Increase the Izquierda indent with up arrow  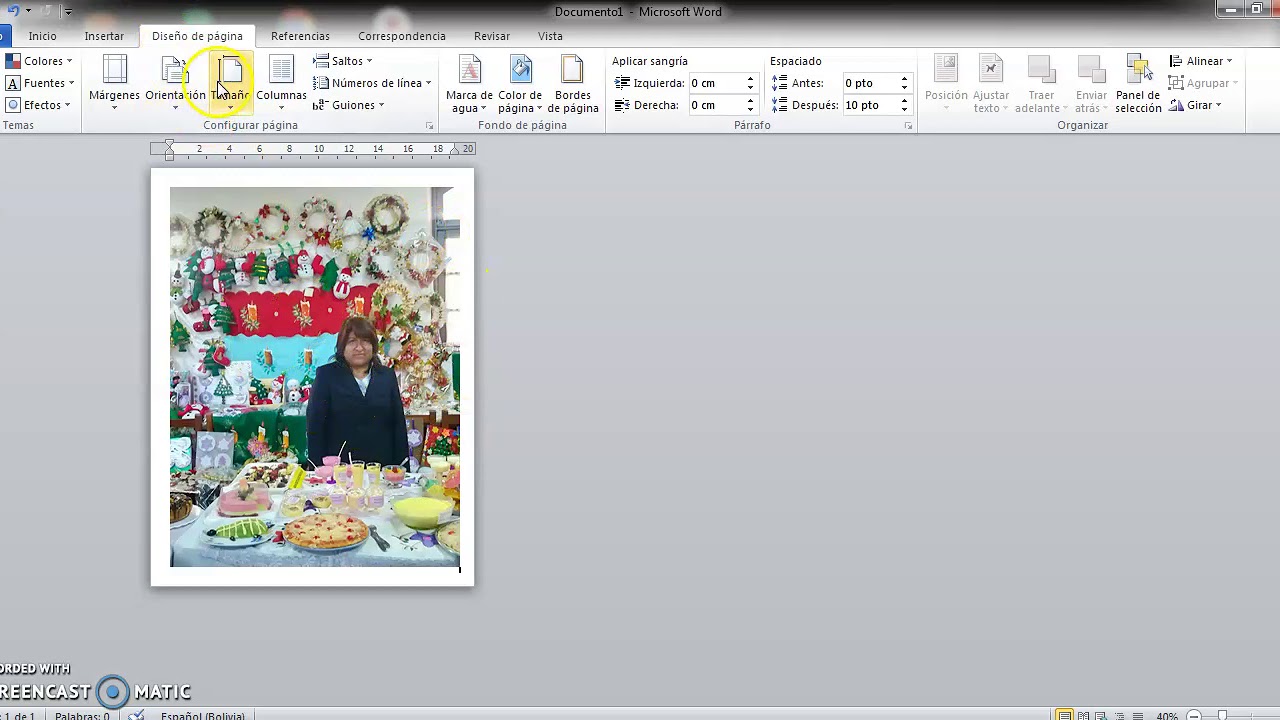tap(750, 79)
